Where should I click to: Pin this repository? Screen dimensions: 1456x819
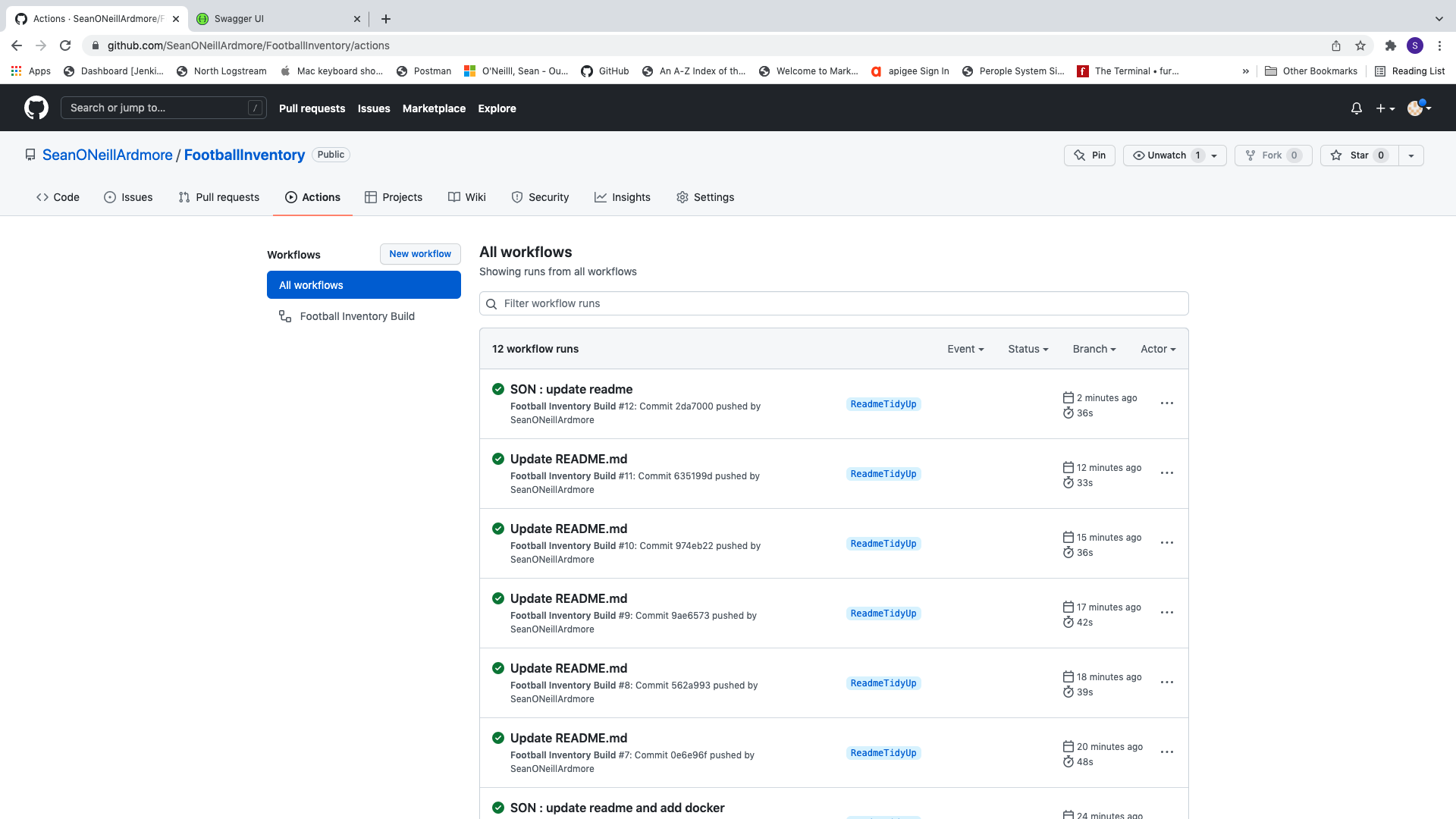(1090, 155)
